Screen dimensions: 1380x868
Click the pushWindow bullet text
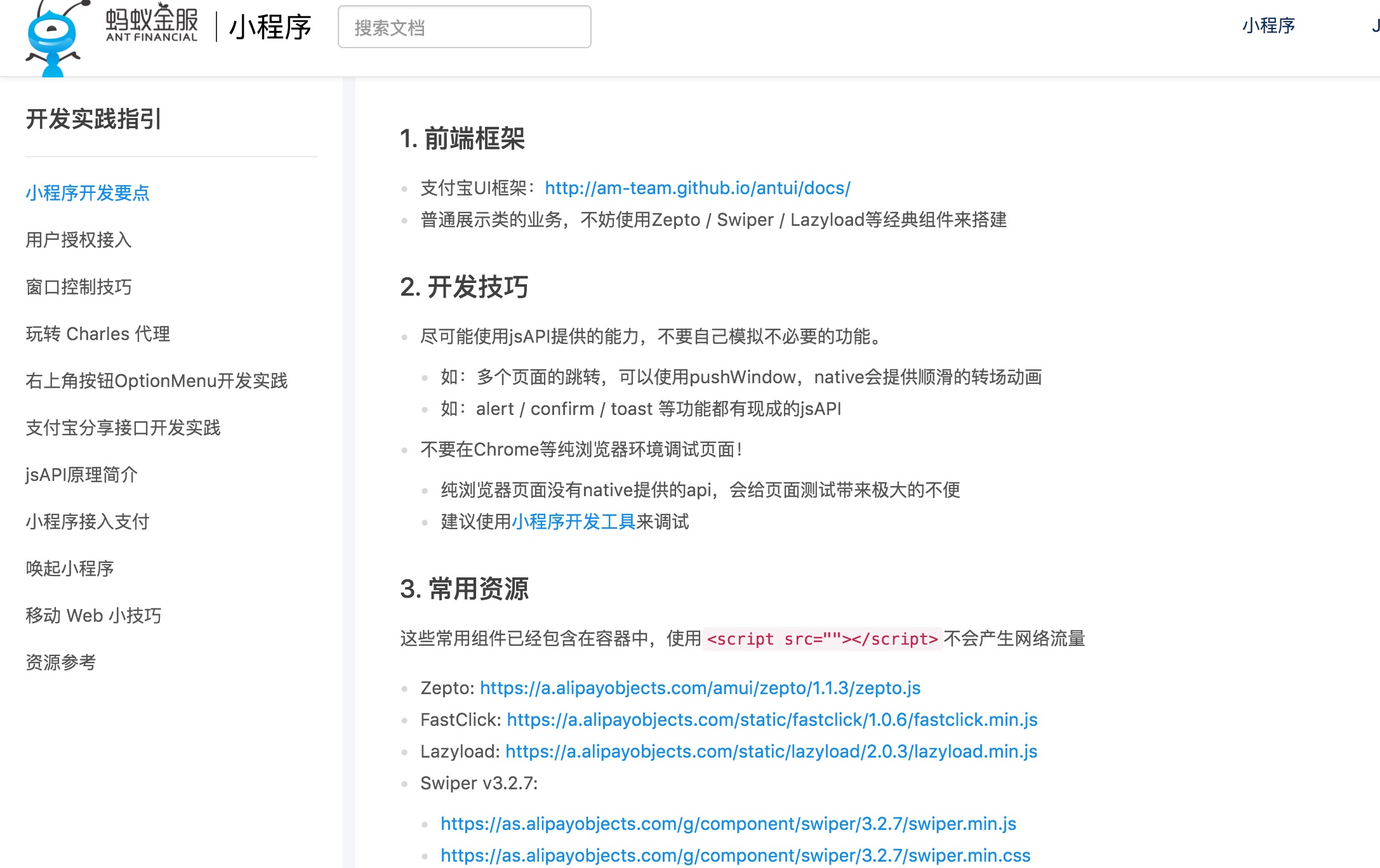click(741, 377)
